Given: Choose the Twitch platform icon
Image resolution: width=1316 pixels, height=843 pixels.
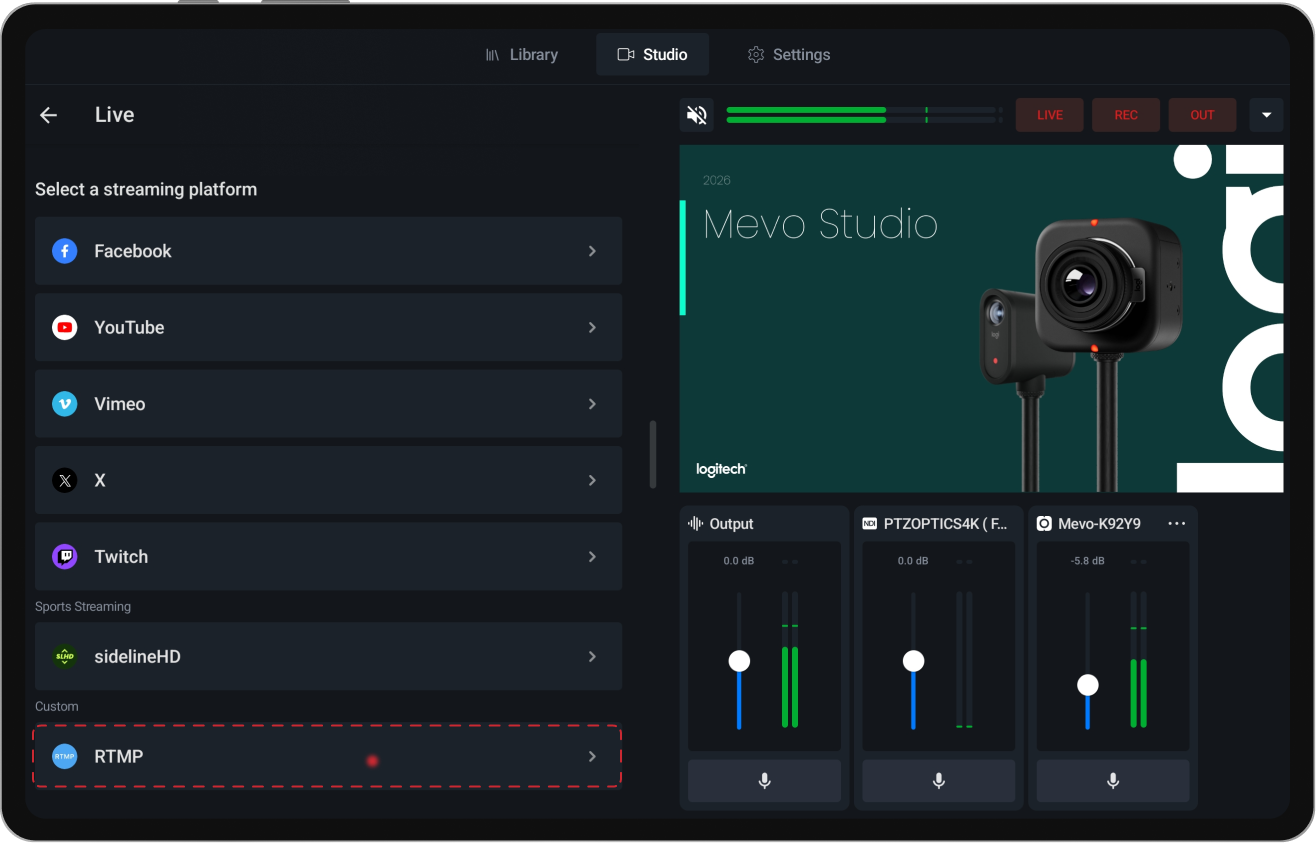Looking at the screenshot, I should click(x=64, y=556).
